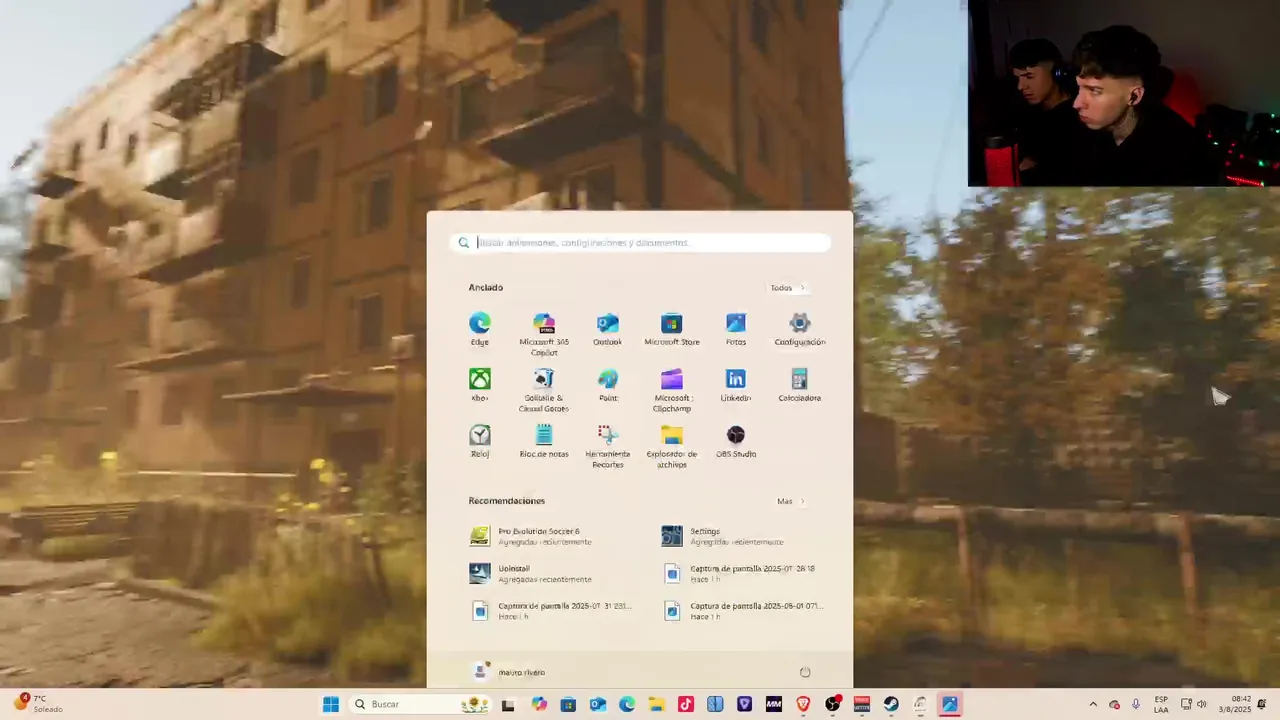This screenshot has width=1280, height=720.
Task: Open the Uninstall recommended item
Action: coord(548,573)
